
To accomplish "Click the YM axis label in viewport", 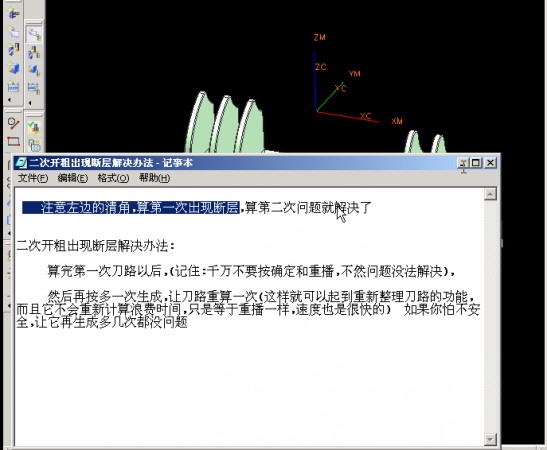I will tap(354, 74).
